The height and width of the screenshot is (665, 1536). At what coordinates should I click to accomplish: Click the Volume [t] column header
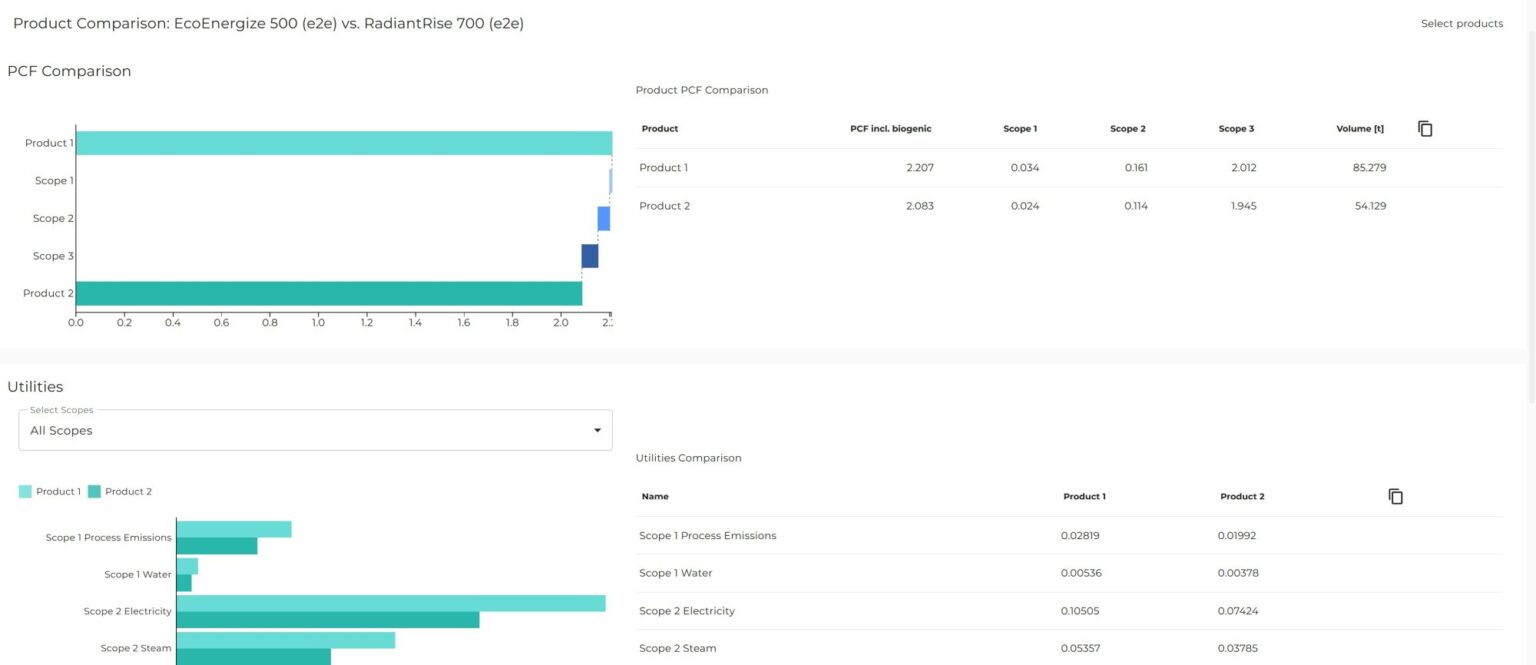coord(1359,129)
